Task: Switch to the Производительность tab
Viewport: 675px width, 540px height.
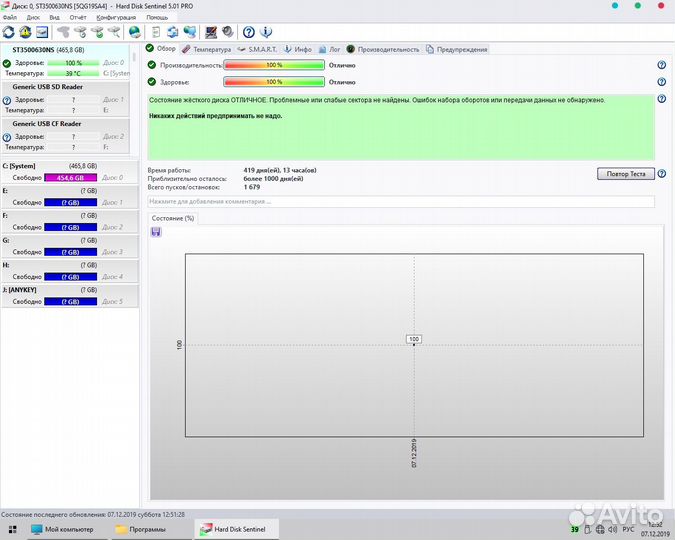Action: [383, 49]
